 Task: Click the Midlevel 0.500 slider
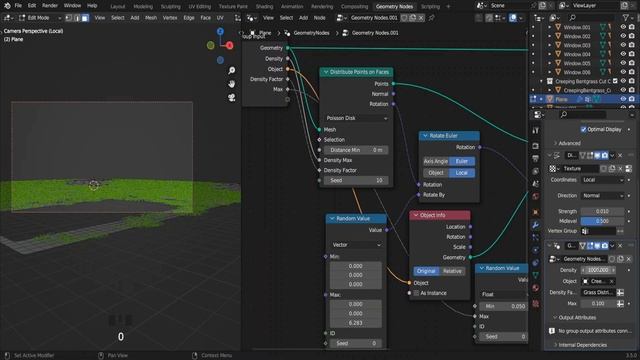[x=602, y=221]
